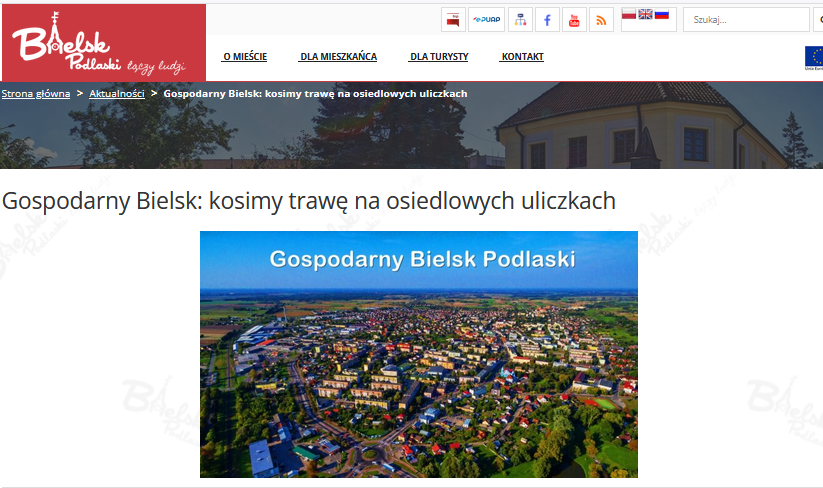Screen dimensions: 823x488
Task: Click the Gospodarny Bielsk article heading
Action: tap(309, 201)
